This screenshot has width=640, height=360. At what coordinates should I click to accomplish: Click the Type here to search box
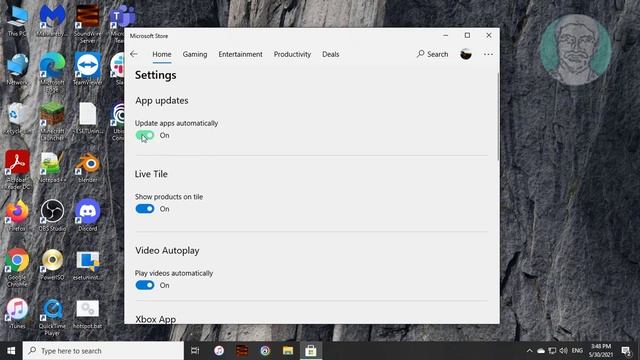(103, 351)
